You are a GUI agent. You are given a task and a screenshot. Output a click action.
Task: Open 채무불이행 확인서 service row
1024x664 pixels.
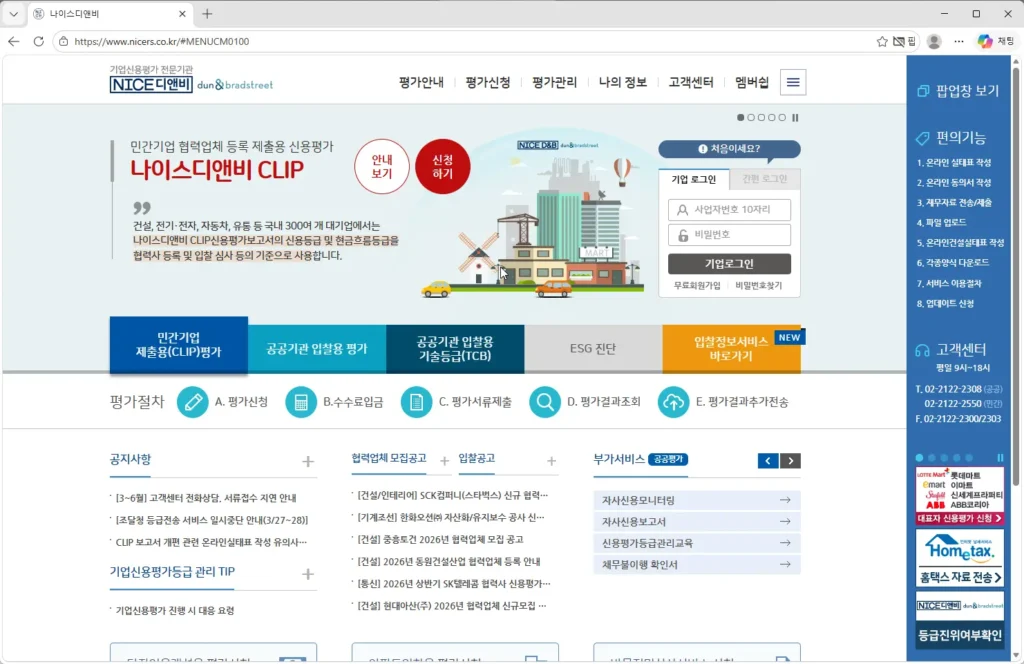click(x=697, y=565)
